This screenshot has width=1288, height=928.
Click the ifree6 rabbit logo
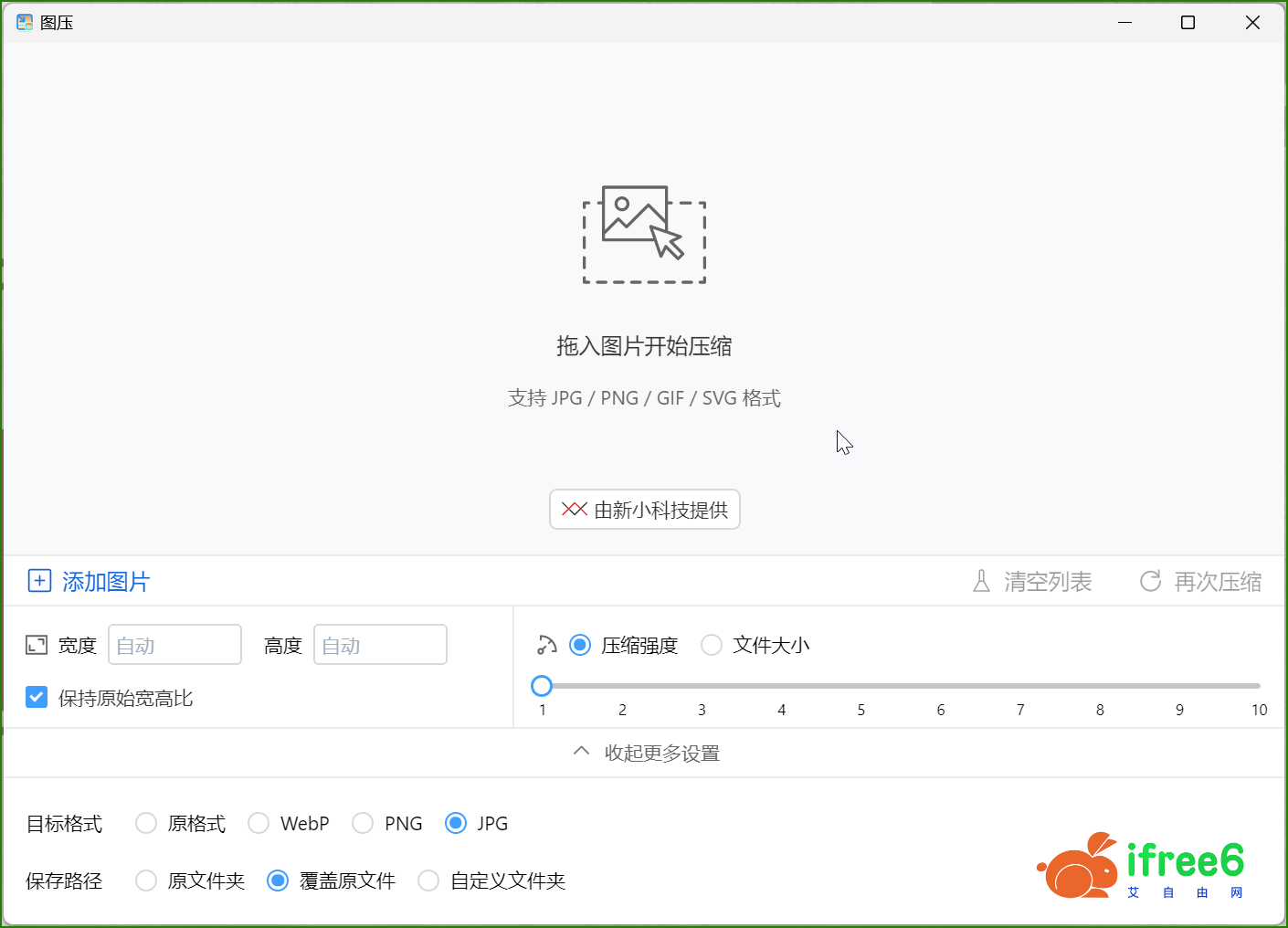point(1079,866)
